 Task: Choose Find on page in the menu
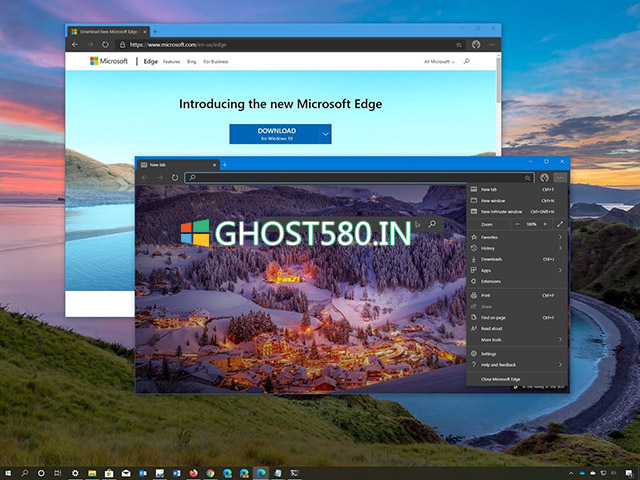click(x=517, y=317)
